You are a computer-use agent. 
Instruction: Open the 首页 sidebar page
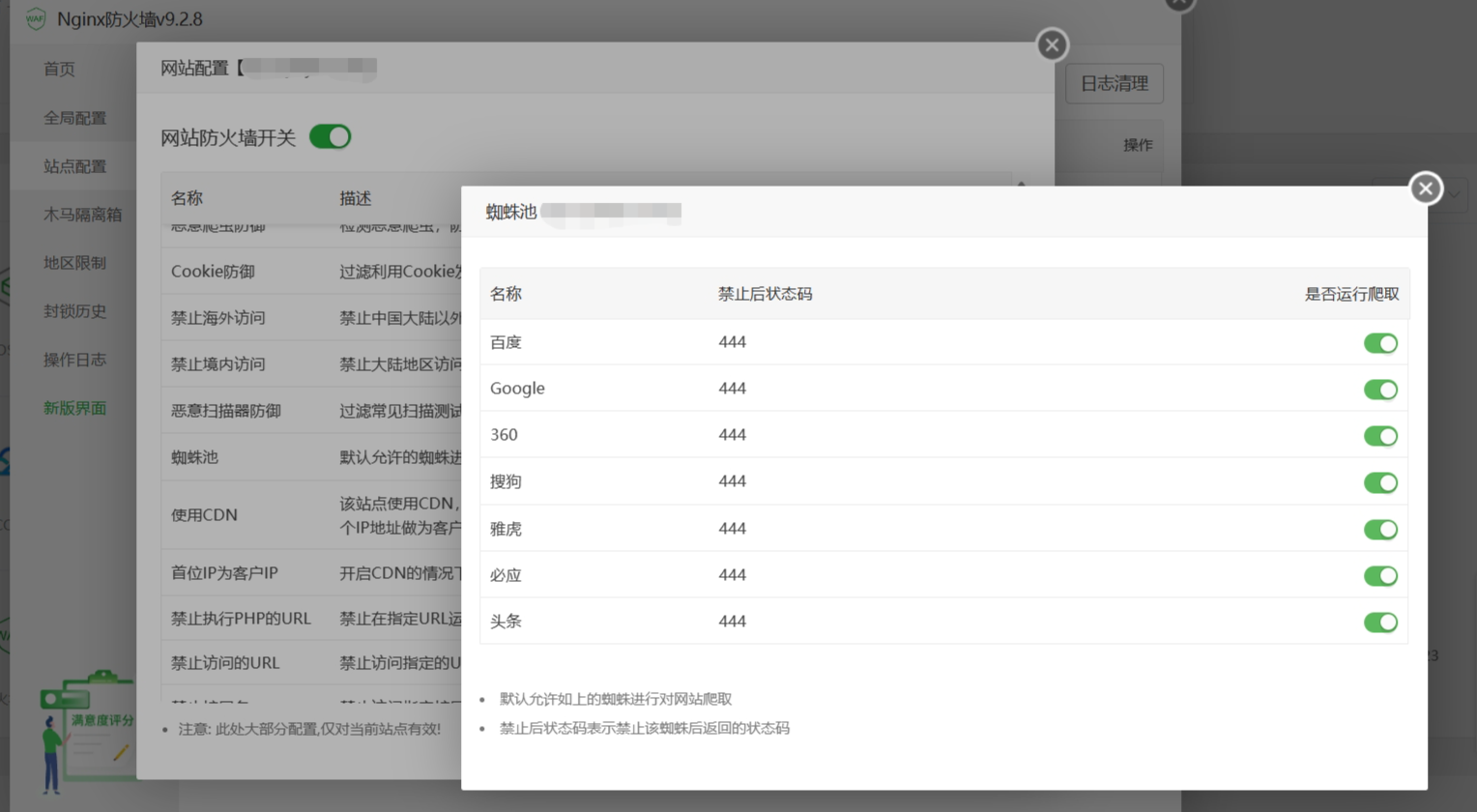pyautogui.click(x=61, y=69)
